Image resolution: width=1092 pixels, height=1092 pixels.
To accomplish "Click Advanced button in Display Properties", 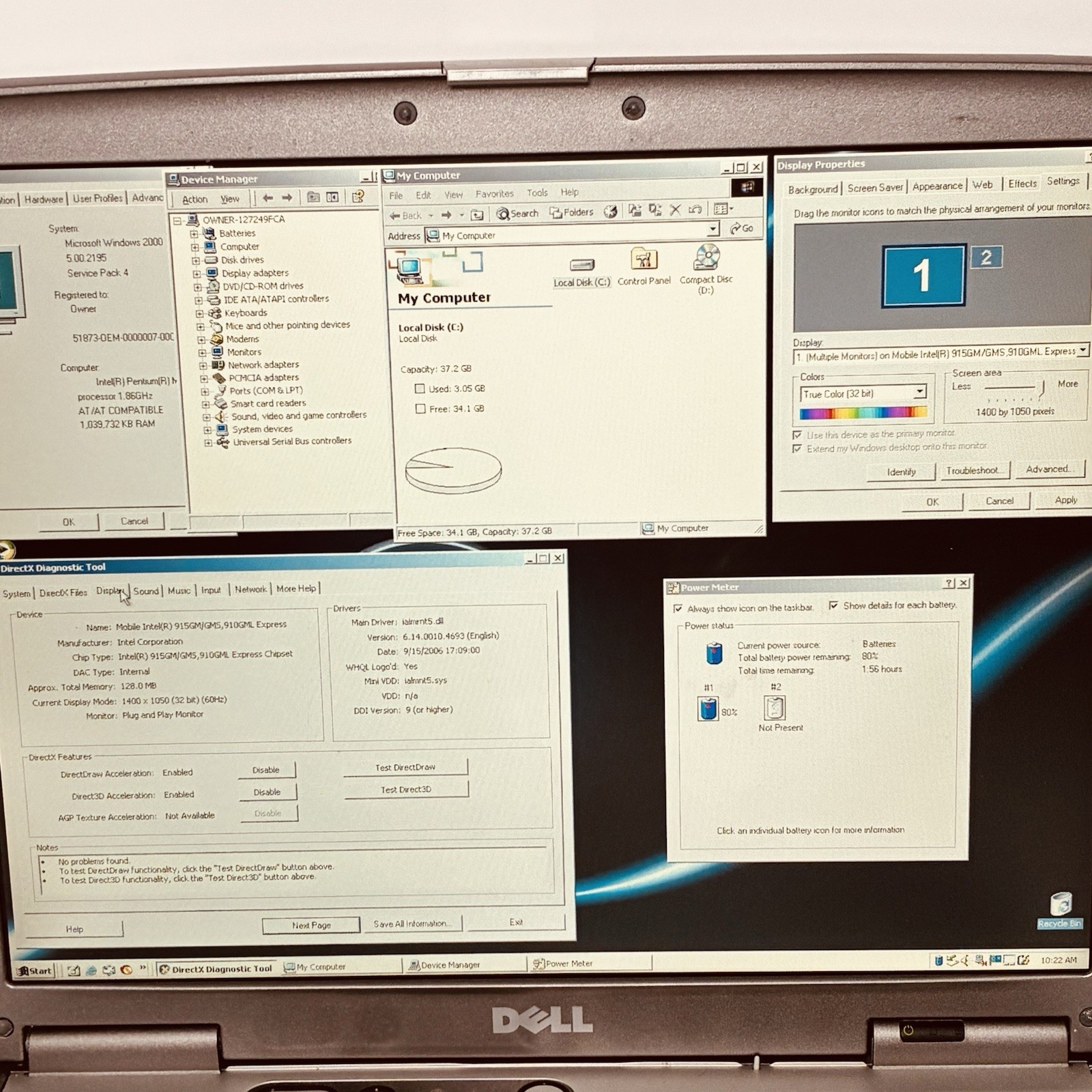I will (x=1050, y=469).
